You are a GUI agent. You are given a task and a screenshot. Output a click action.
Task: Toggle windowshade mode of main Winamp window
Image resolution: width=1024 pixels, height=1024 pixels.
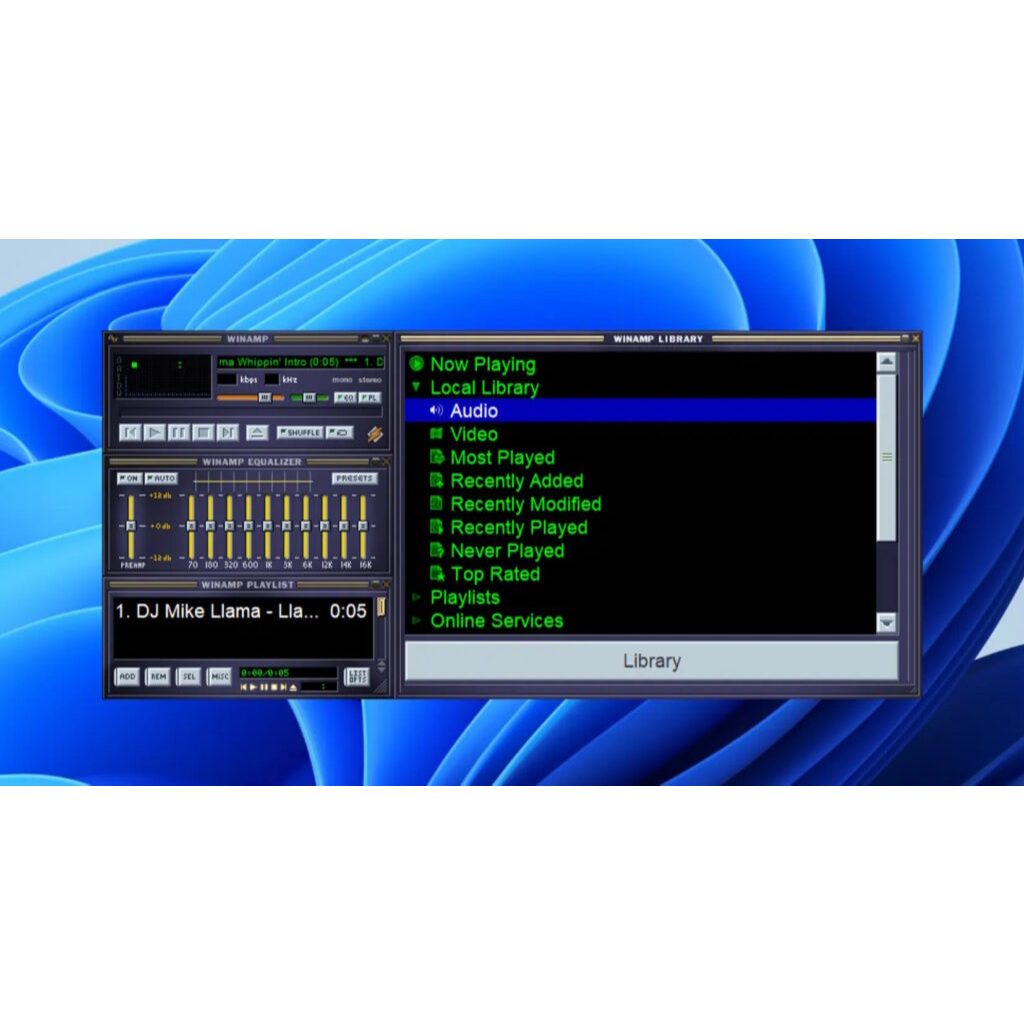[376, 338]
